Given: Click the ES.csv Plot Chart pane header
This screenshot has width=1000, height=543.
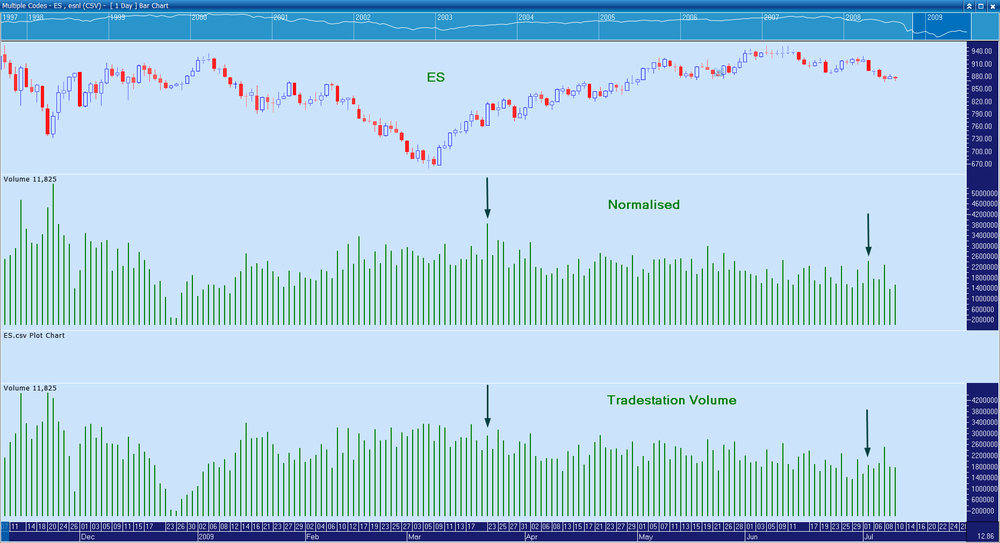Looking at the screenshot, I should [34, 335].
